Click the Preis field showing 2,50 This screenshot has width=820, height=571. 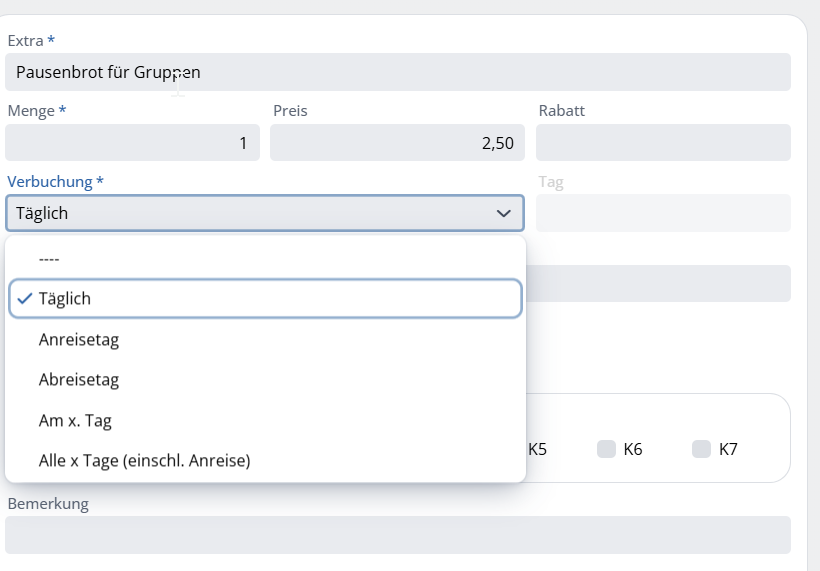397,143
